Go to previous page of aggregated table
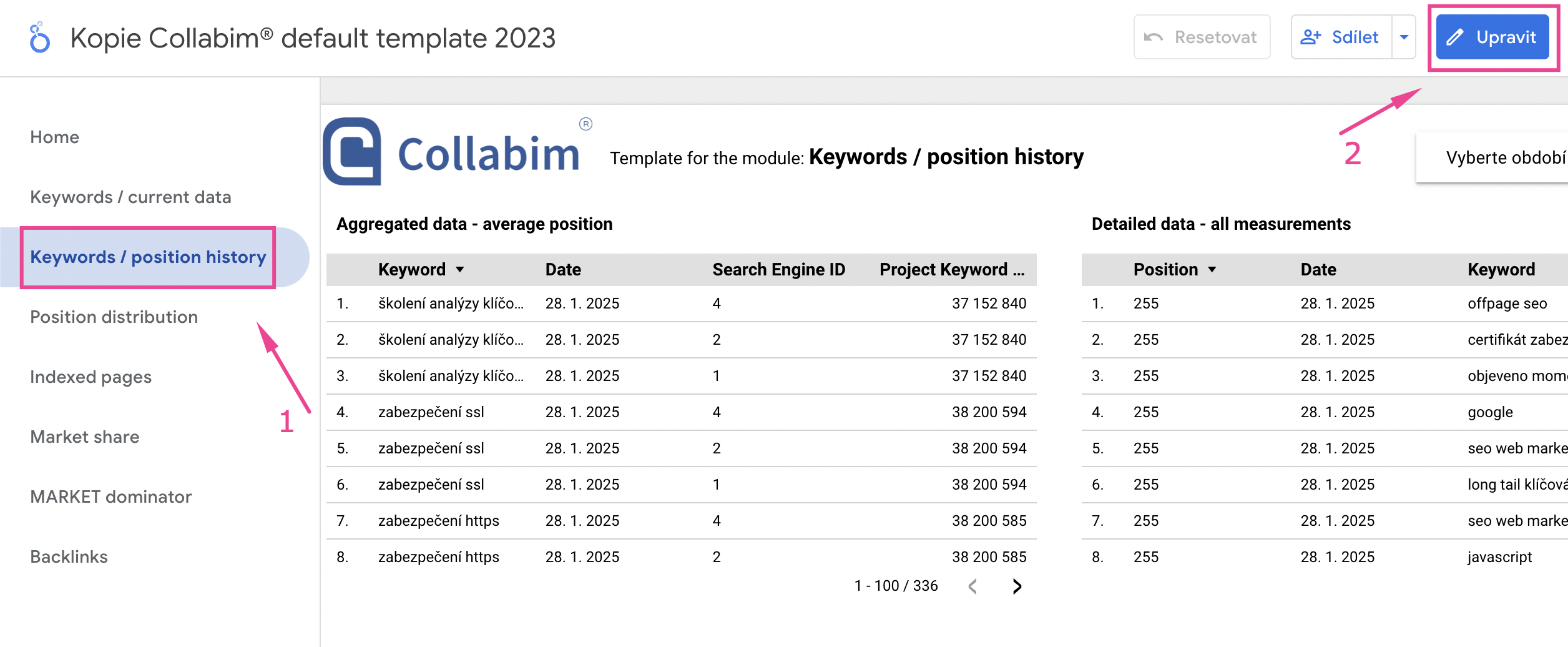 click(x=973, y=586)
